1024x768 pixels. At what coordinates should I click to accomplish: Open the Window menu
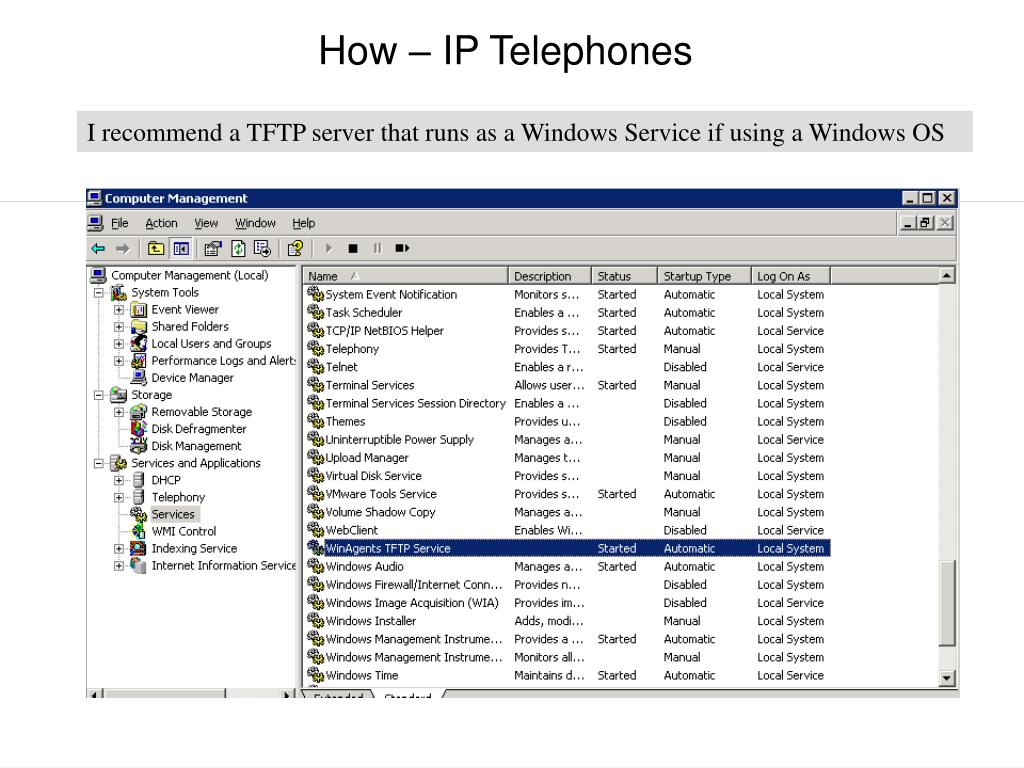[x=255, y=223]
